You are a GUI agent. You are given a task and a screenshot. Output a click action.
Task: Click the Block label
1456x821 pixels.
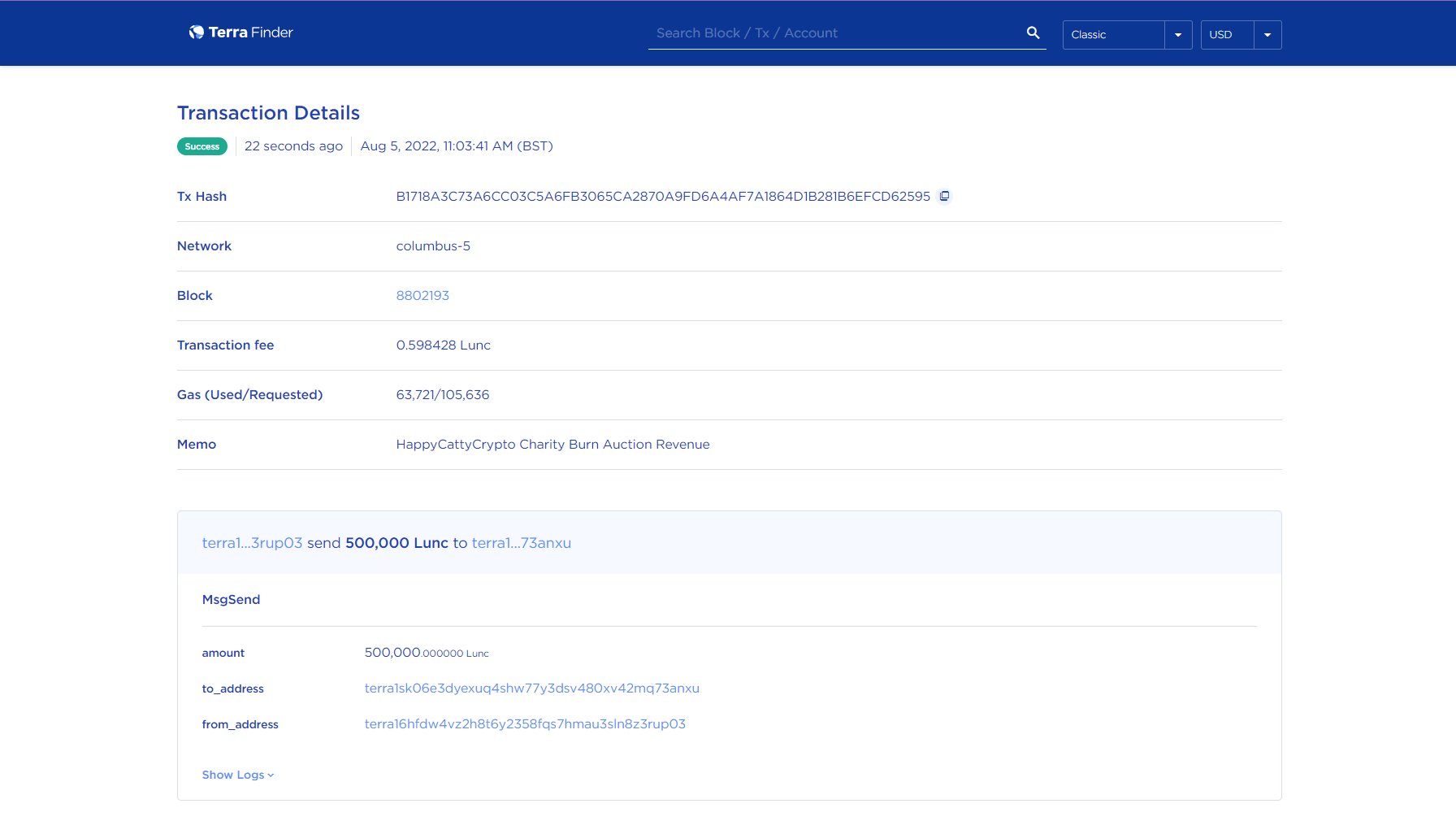195,296
